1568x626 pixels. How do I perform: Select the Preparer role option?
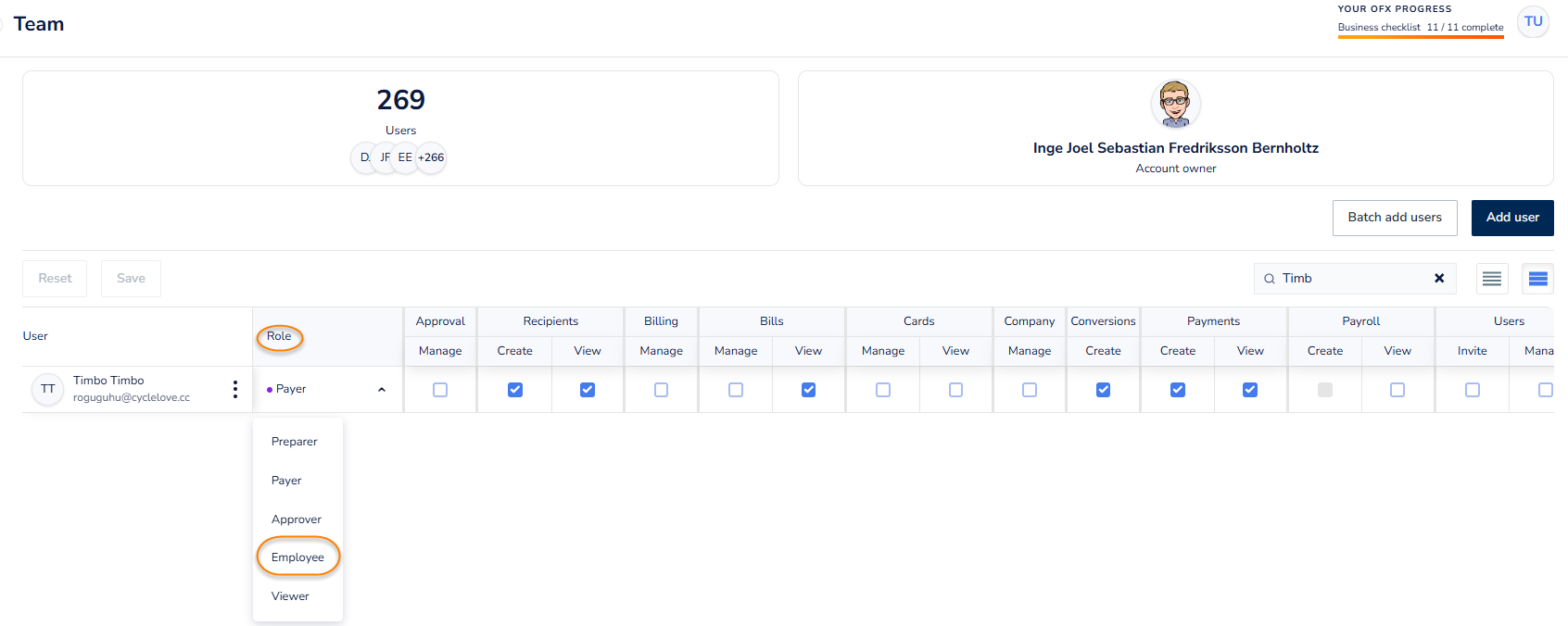point(294,442)
